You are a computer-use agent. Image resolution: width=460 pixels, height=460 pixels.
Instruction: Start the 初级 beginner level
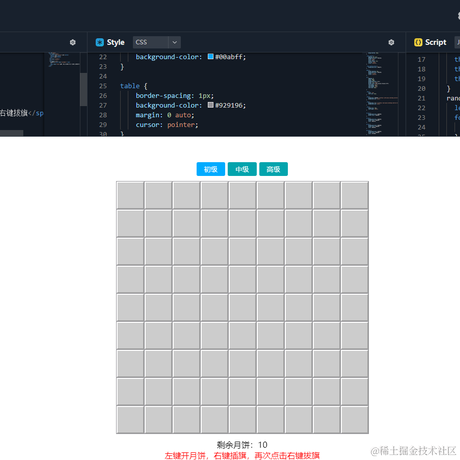[211, 169]
